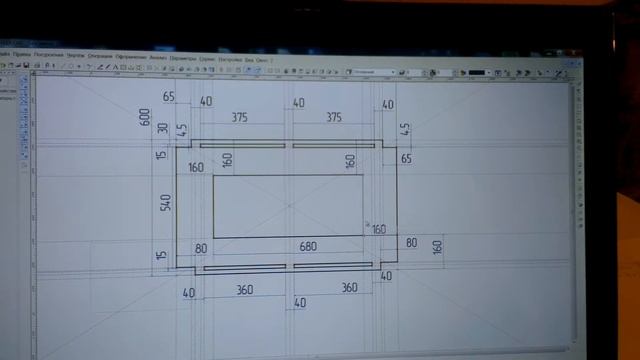Open the Параметры menu
This screenshot has height=360, width=640.
pos(183,58)
